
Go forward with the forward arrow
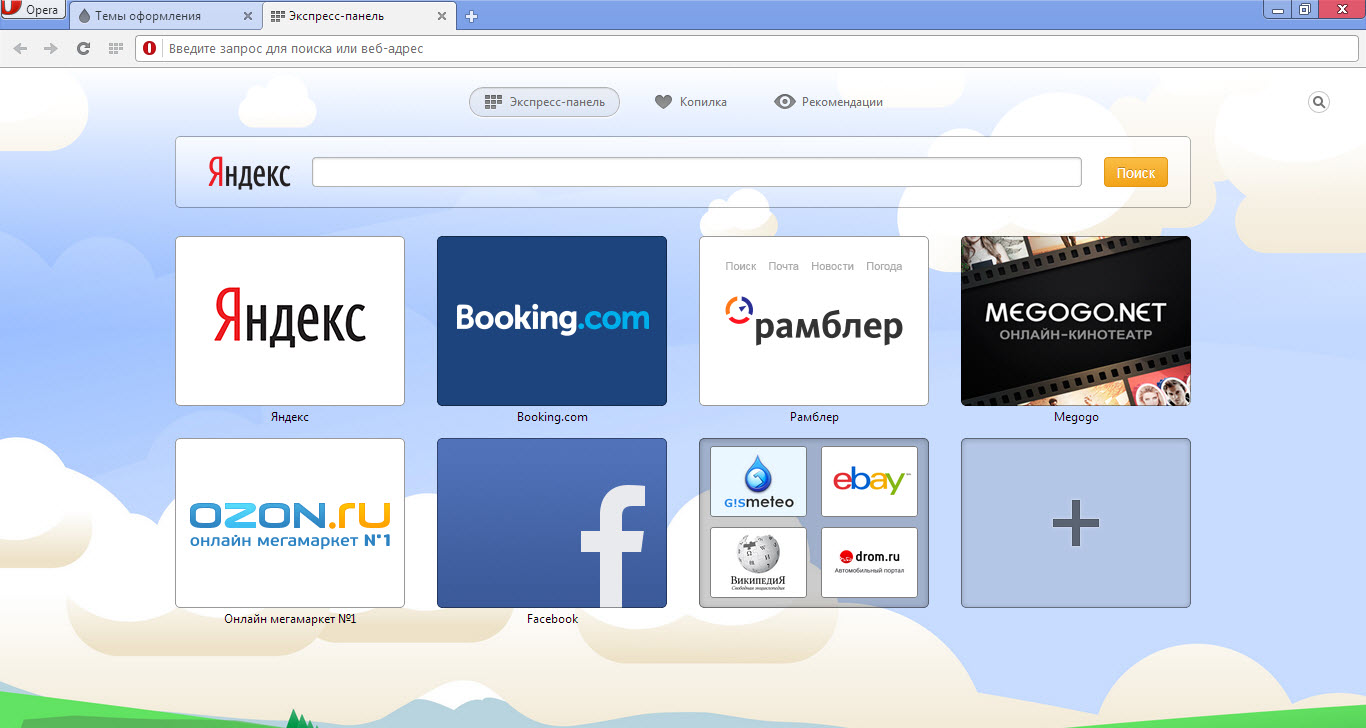51,48
